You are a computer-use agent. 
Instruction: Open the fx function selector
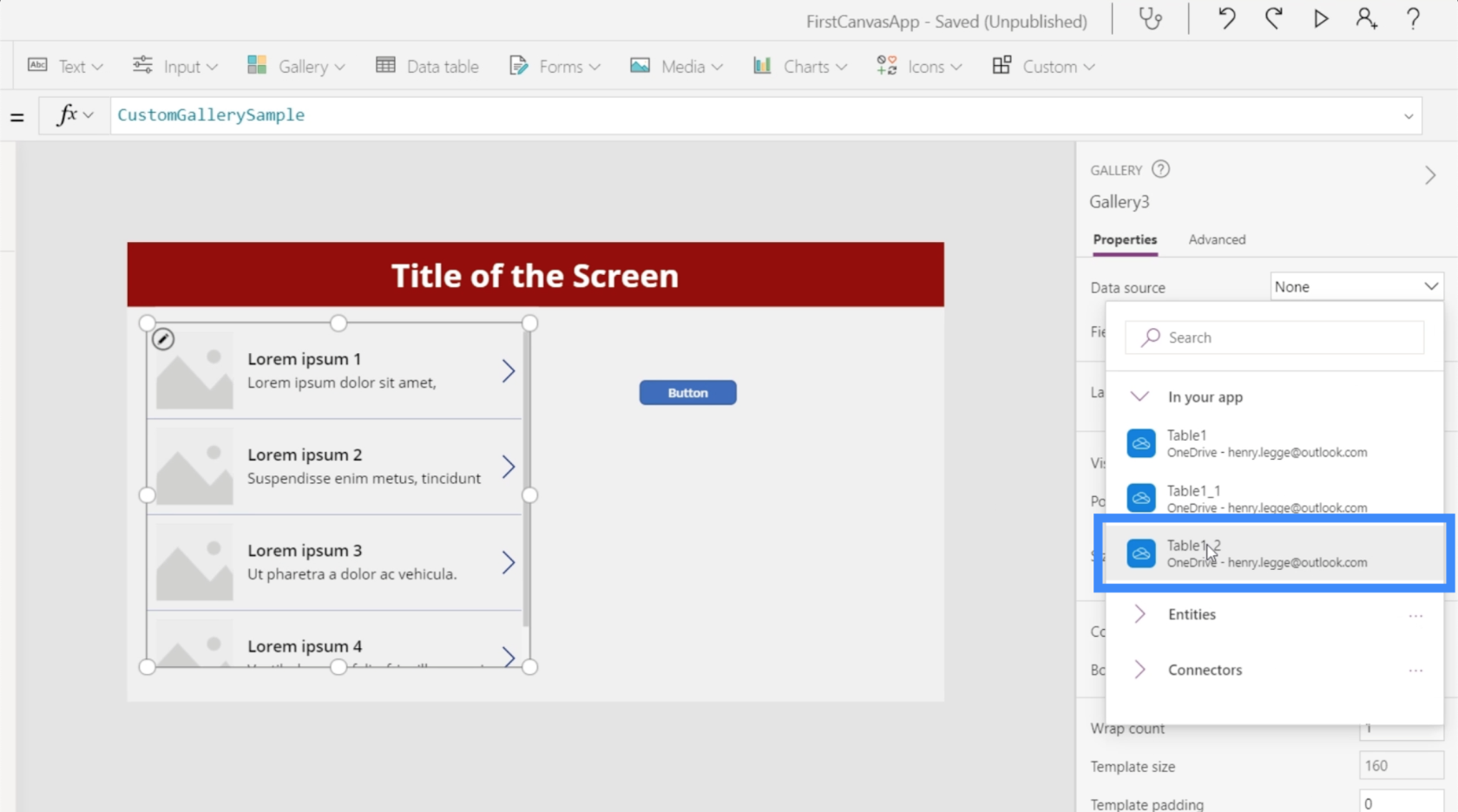75,115
